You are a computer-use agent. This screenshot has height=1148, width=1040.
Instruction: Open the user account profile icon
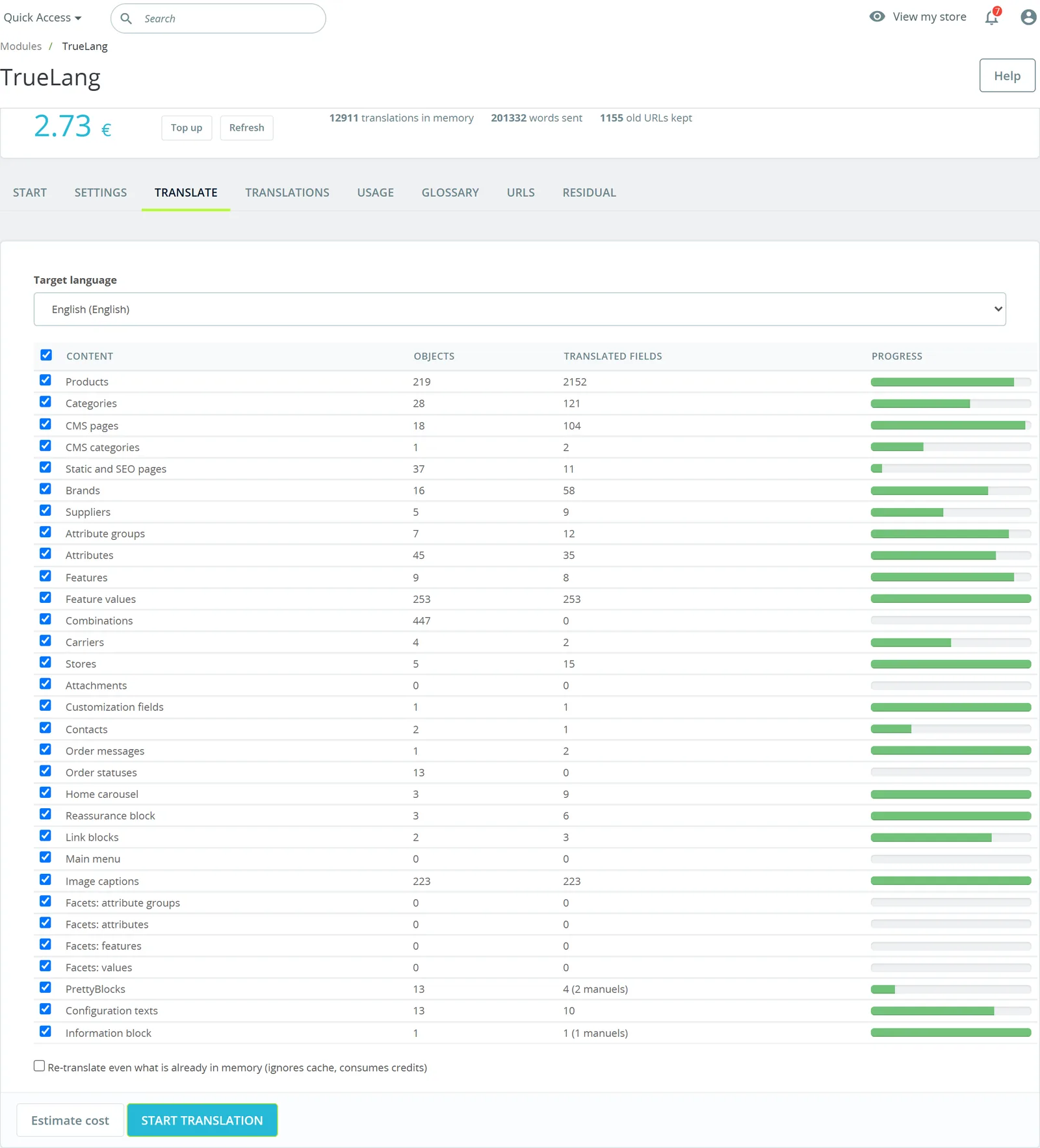click(1028, 17)
